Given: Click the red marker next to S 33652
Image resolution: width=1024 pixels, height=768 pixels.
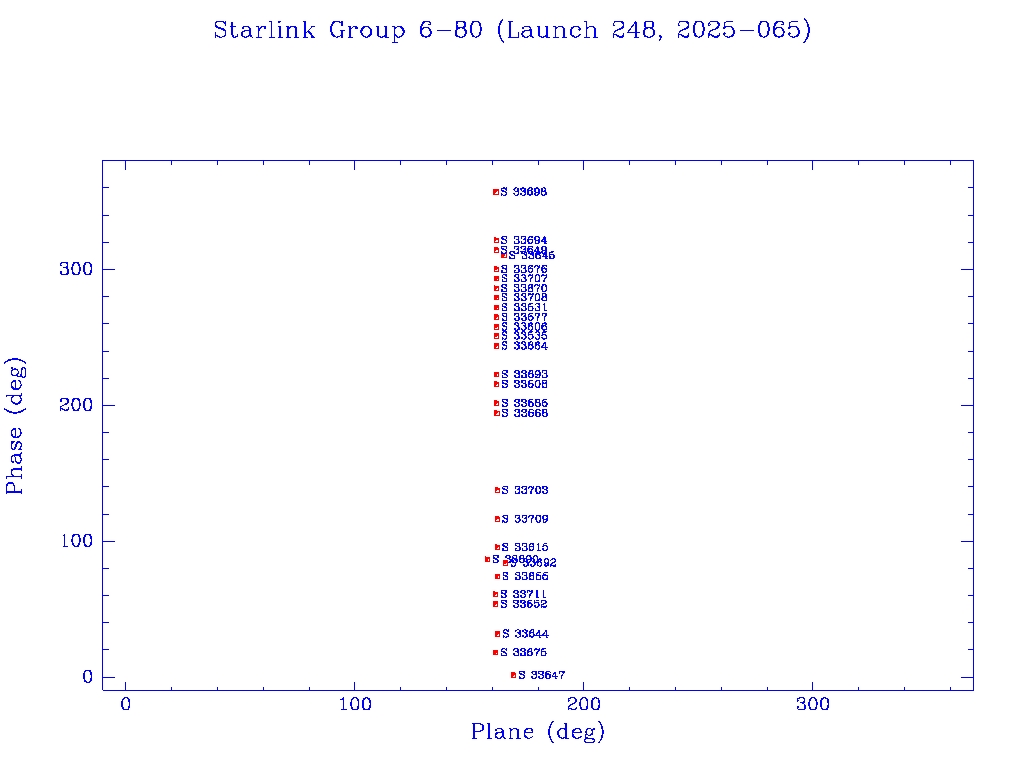Looking at the screenshot, I should (x=495, y=604).
